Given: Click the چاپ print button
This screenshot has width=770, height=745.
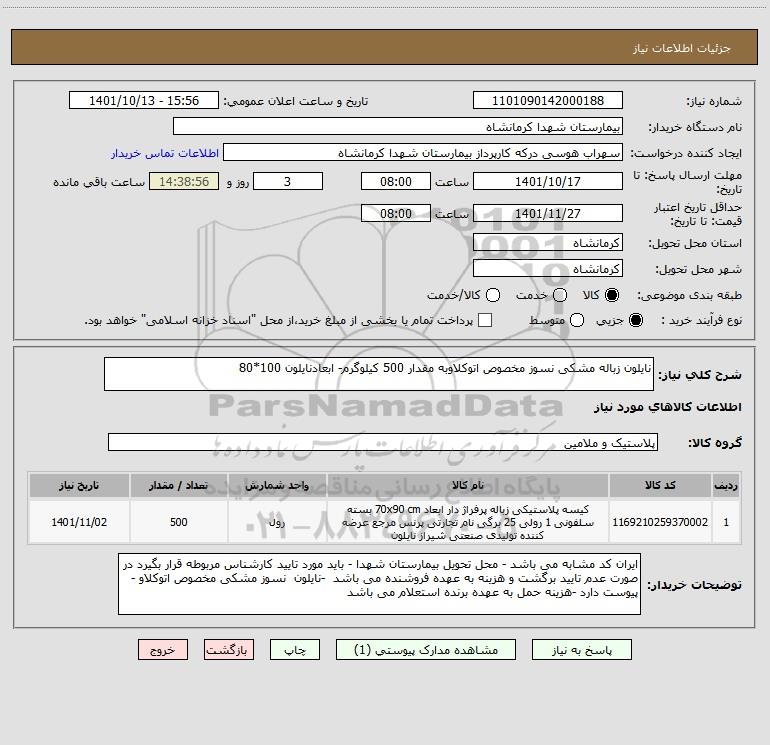Looking at the screenshot, I should click(x=295, y=650).
